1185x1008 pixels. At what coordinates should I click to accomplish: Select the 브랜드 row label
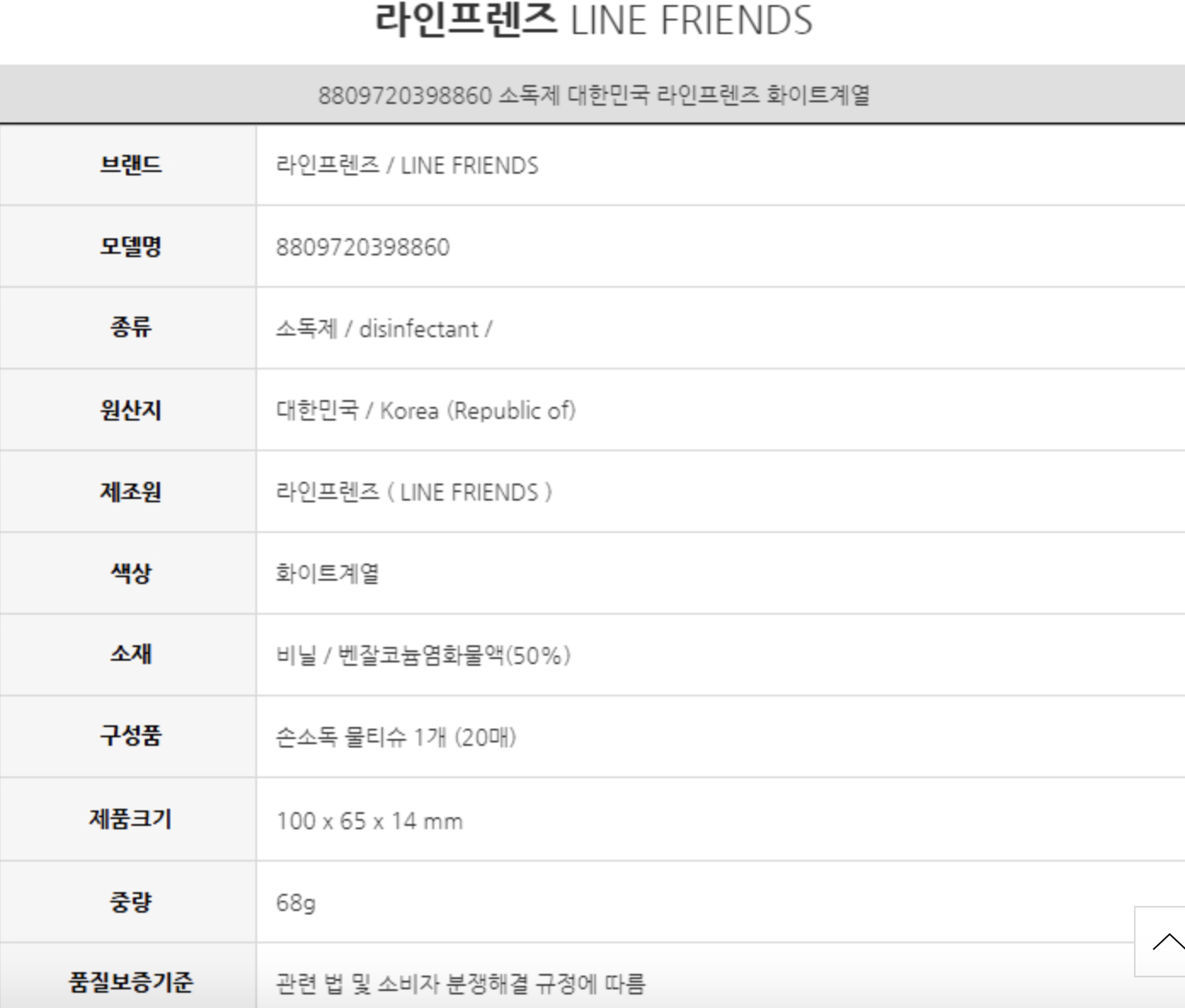[x=130, y=164]
